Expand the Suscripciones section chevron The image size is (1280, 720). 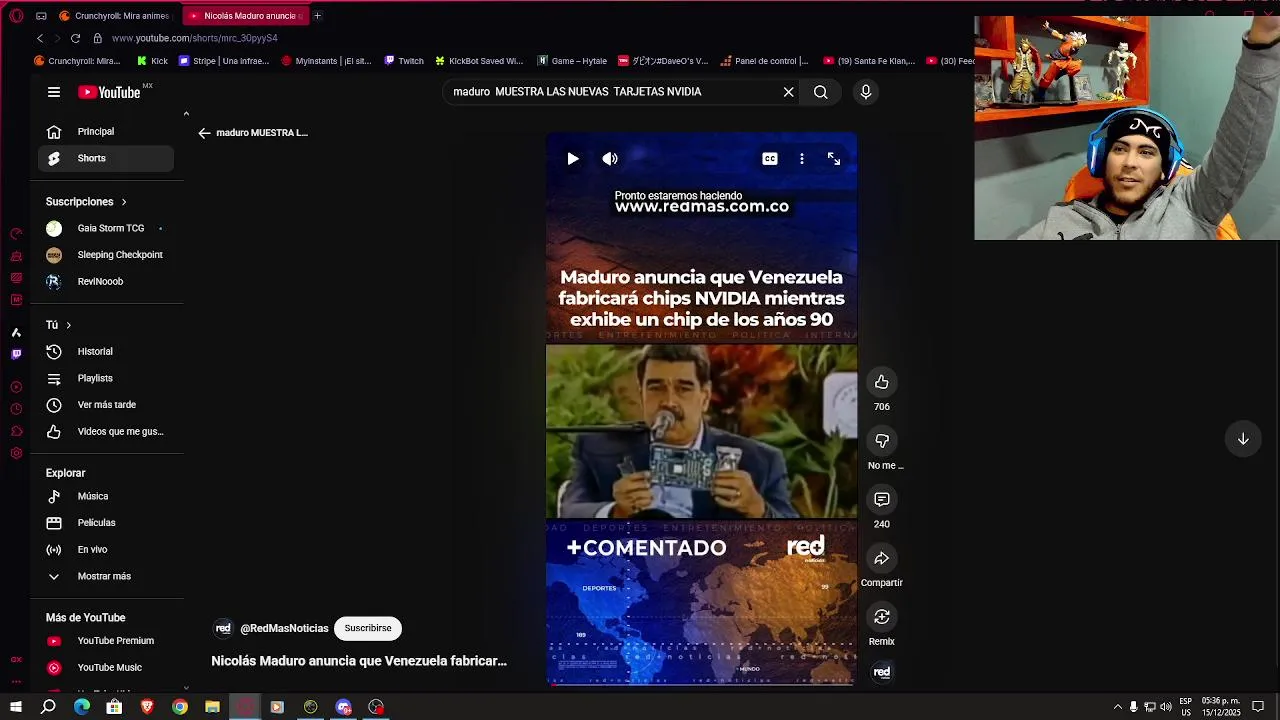(124, 202)
